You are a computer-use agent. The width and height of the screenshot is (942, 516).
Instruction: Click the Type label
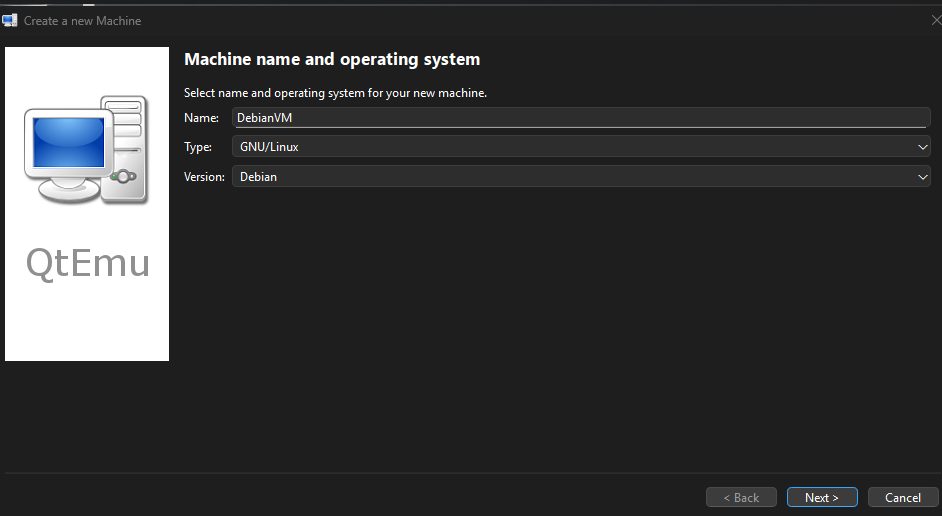[x=198, y=147]
